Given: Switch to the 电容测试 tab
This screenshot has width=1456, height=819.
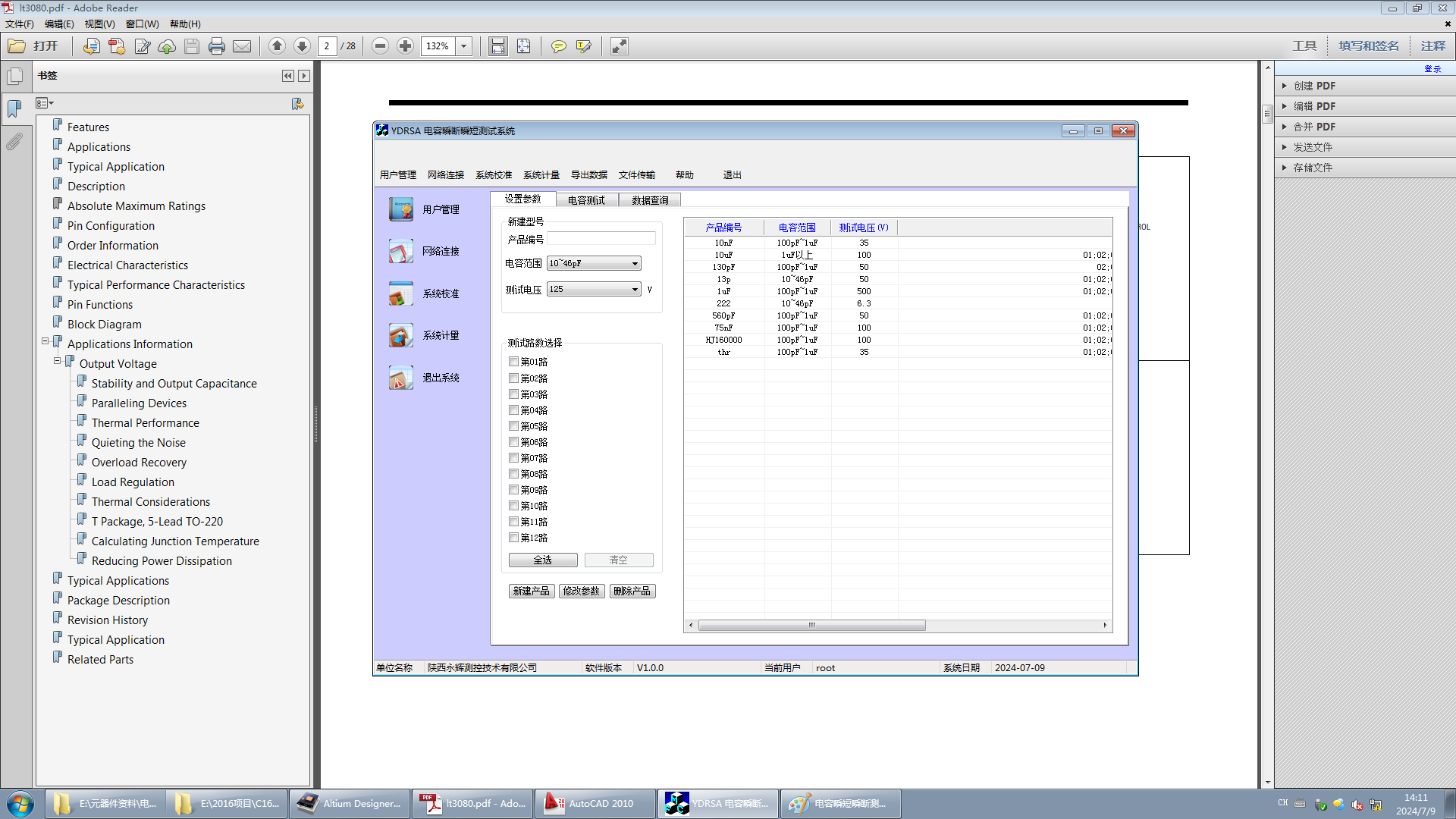Looking at the screenshot, I should pos(586,200).
